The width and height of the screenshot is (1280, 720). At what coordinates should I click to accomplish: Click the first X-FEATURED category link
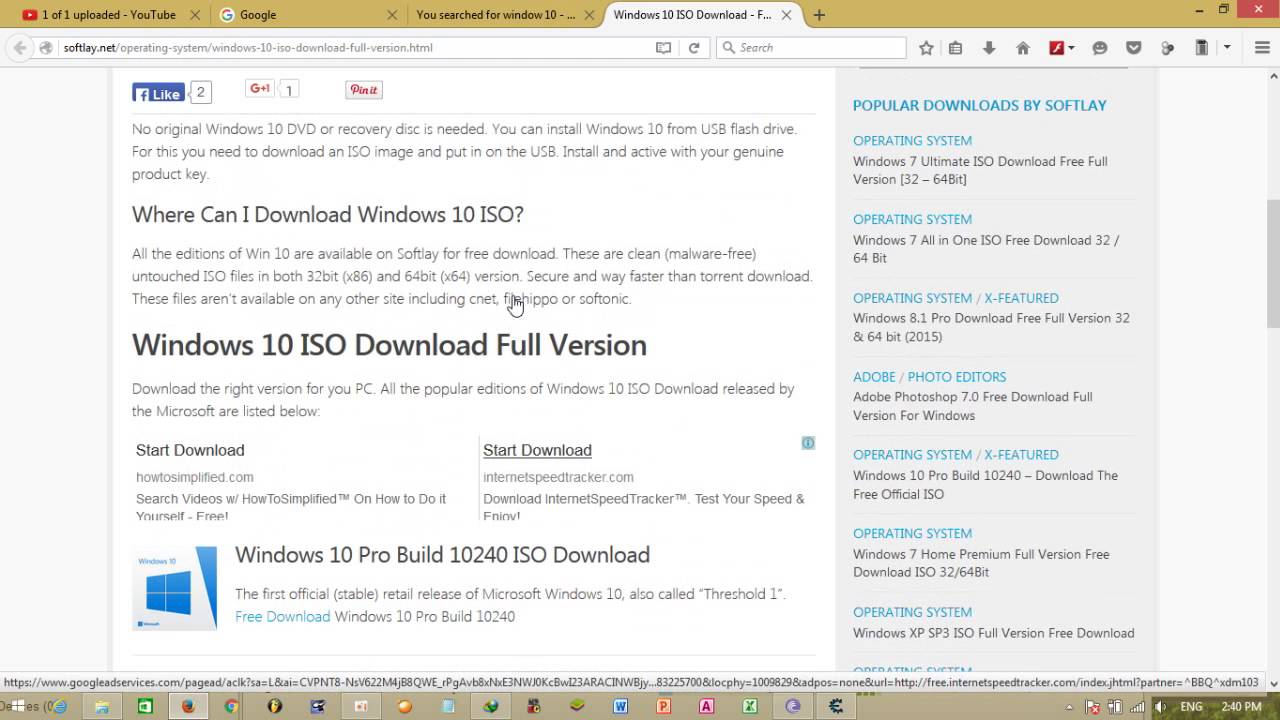coord(1021,298)
